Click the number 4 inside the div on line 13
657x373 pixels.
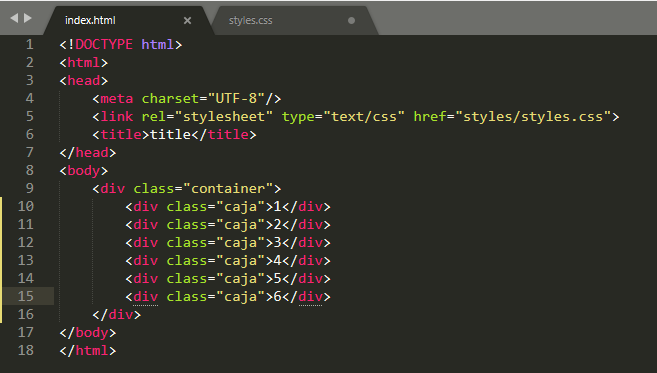[x=277, y=261]
